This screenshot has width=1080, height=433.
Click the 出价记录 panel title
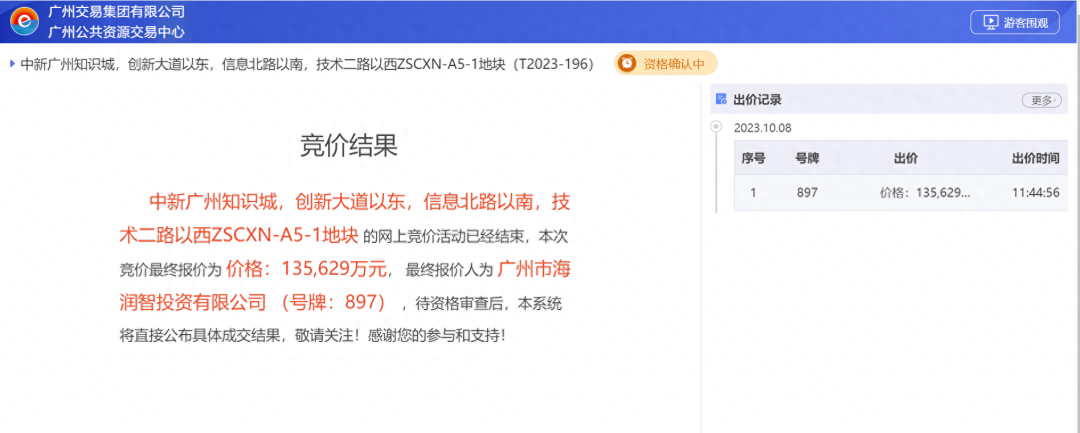pos(757,100)
